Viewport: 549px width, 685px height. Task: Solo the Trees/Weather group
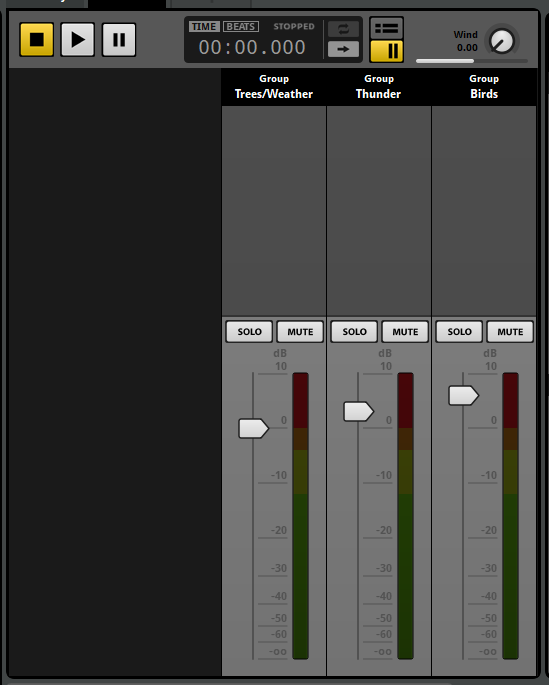pyautogui.click(x=249, y=332)
